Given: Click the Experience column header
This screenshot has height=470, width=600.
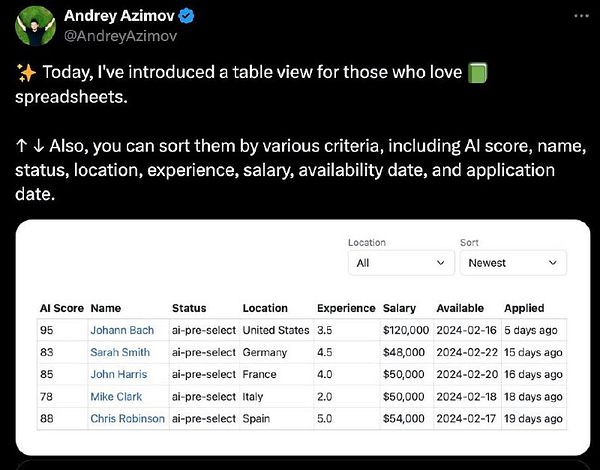Looking at the screenshot, I should (x=345, y=308).
